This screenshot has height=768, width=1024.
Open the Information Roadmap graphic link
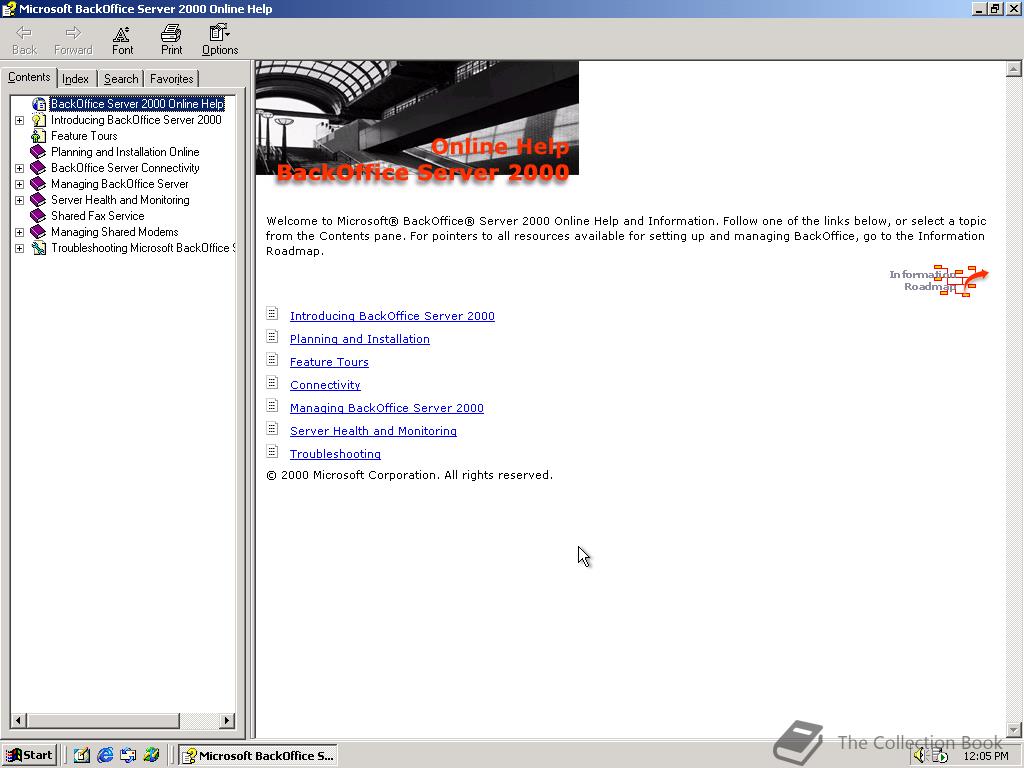click(939, 280)
